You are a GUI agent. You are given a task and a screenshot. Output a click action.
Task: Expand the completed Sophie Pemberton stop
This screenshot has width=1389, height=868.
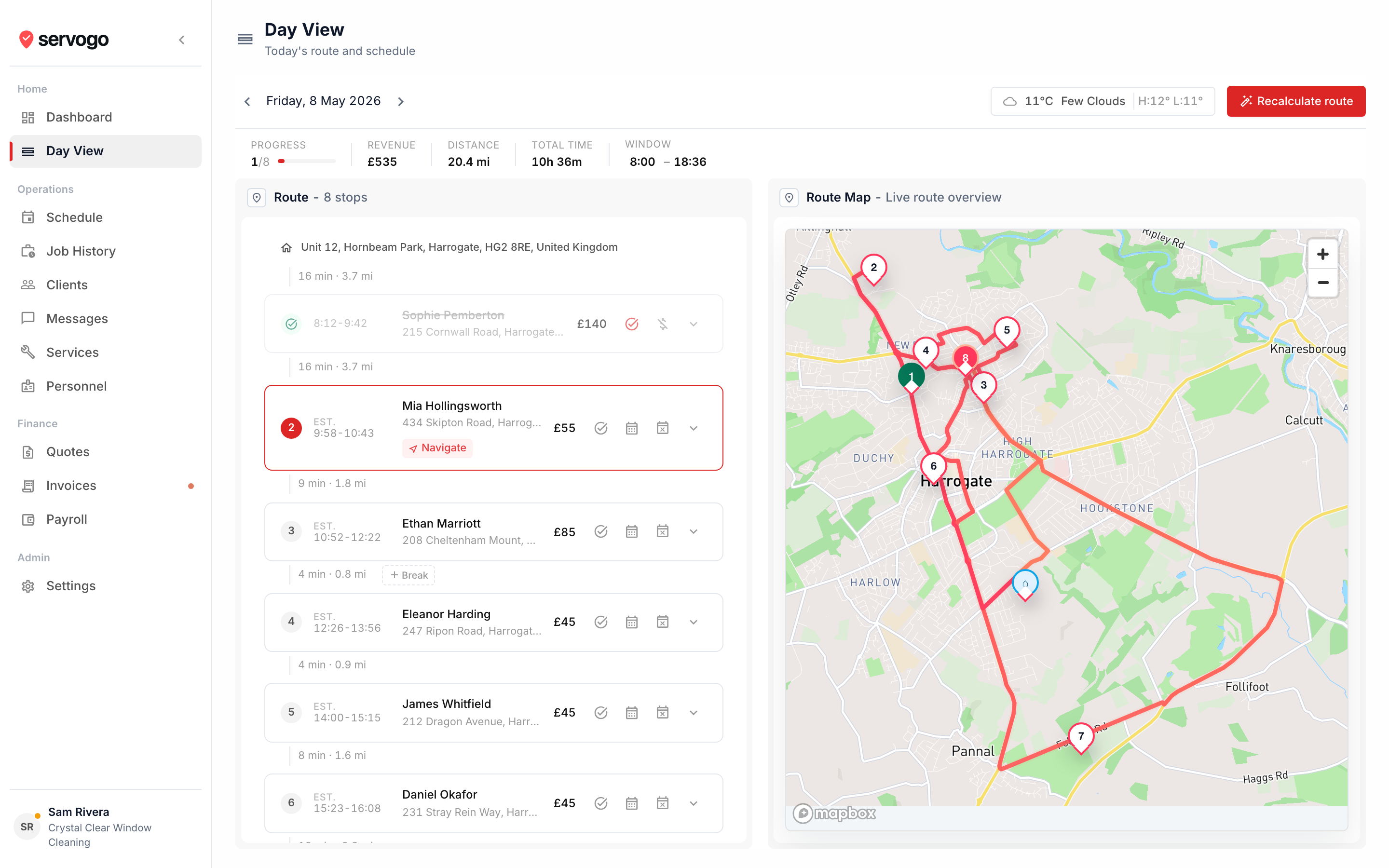click(694, 325)
